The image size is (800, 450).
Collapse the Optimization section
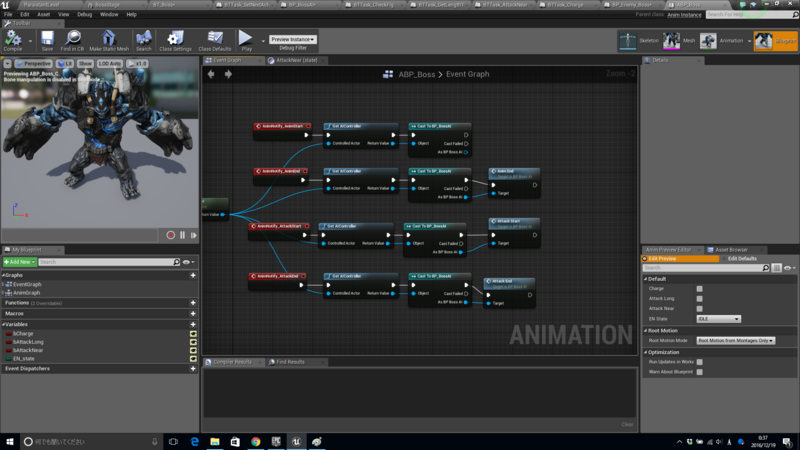[645, 353]
